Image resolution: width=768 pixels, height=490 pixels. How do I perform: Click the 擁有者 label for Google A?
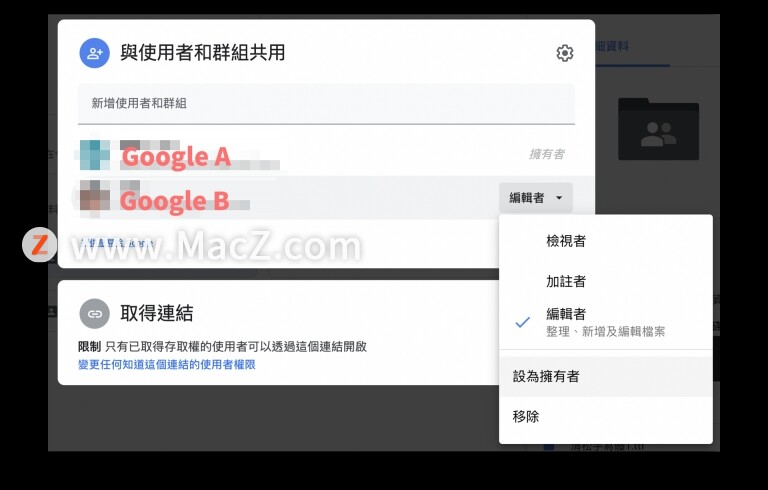point(547,154)
